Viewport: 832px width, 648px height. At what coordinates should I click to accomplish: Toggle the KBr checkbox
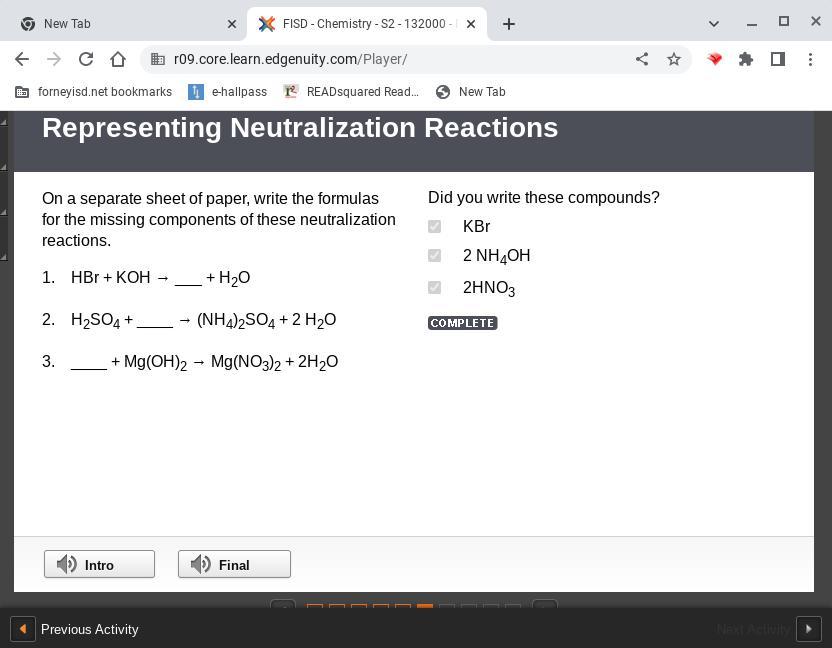pos(434,227)
